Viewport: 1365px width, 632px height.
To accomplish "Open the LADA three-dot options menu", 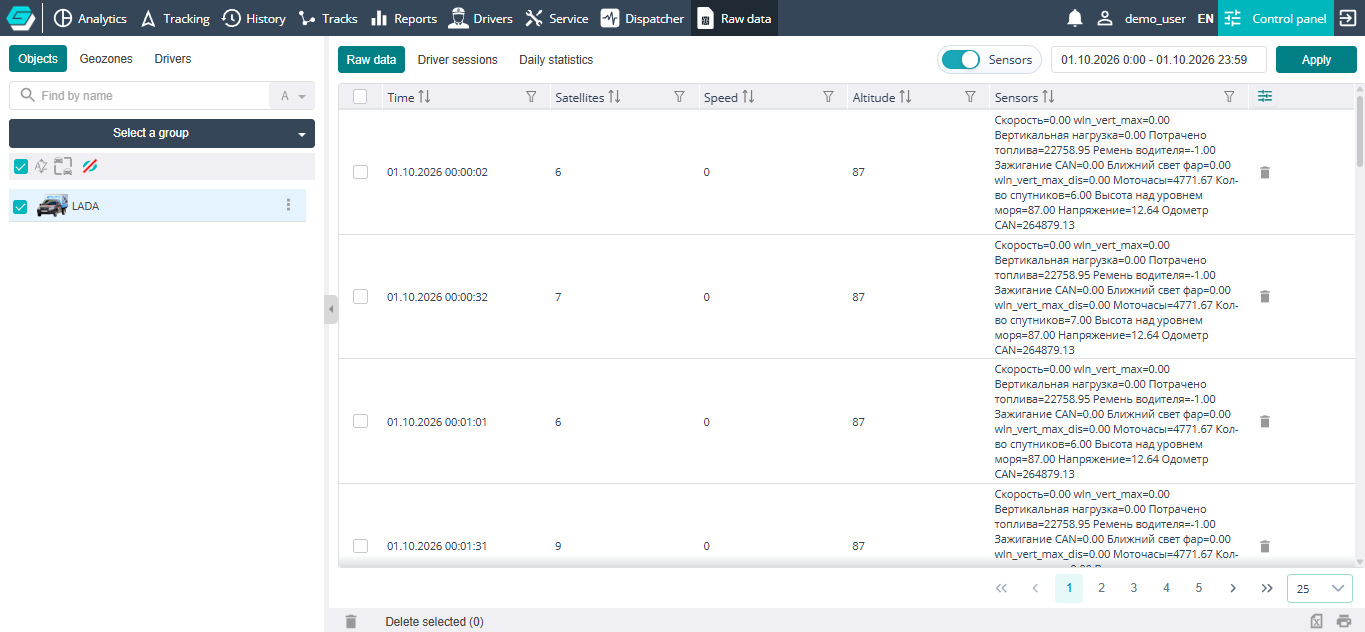I will [x=289, y=205].
